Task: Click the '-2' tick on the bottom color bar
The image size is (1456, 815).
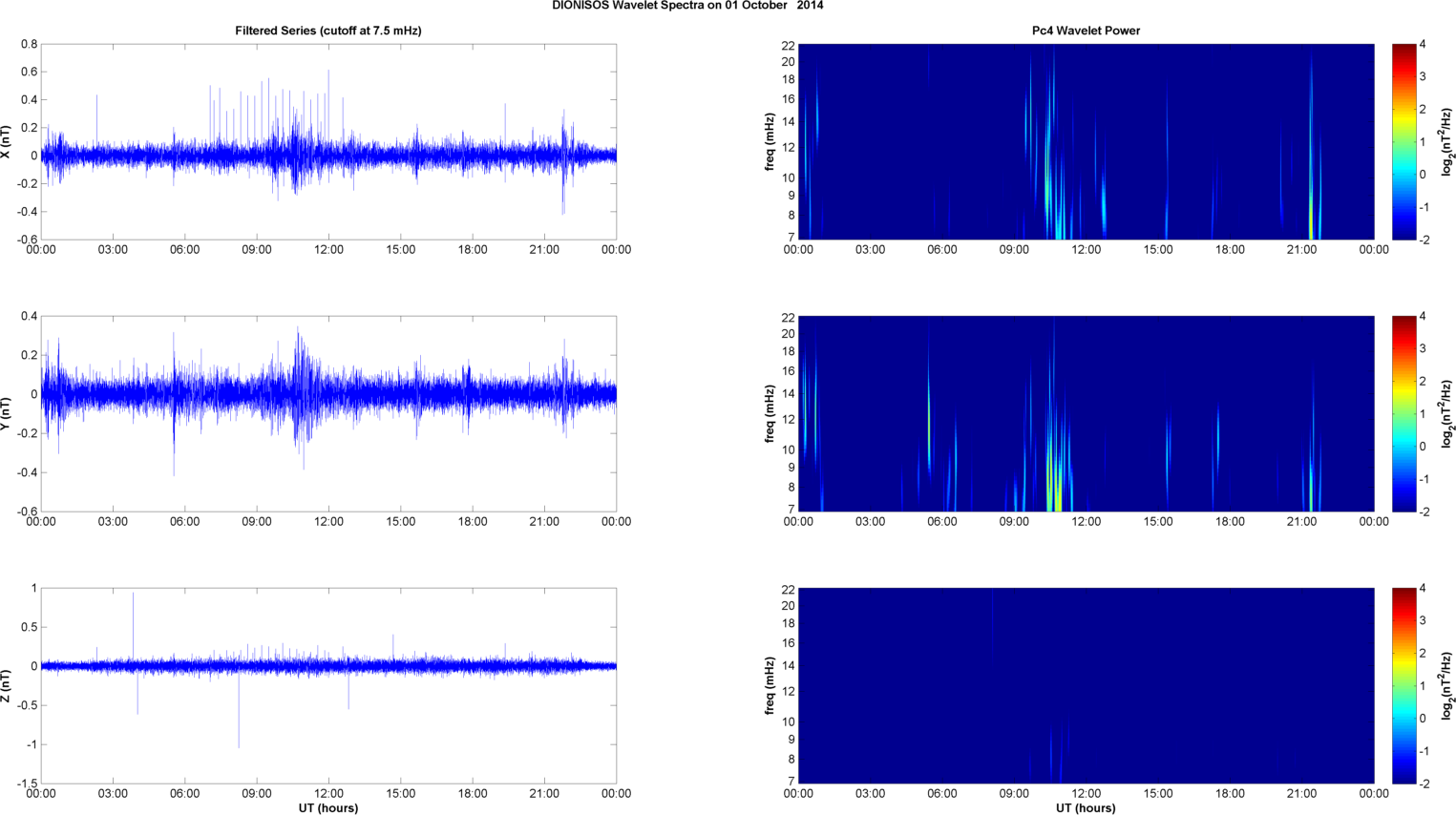Action: pyautogui.click(x=1423, y=784)
